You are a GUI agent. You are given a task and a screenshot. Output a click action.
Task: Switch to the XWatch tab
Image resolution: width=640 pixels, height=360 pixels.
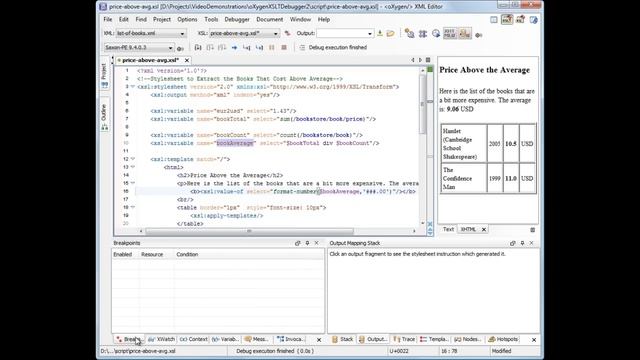162,339
